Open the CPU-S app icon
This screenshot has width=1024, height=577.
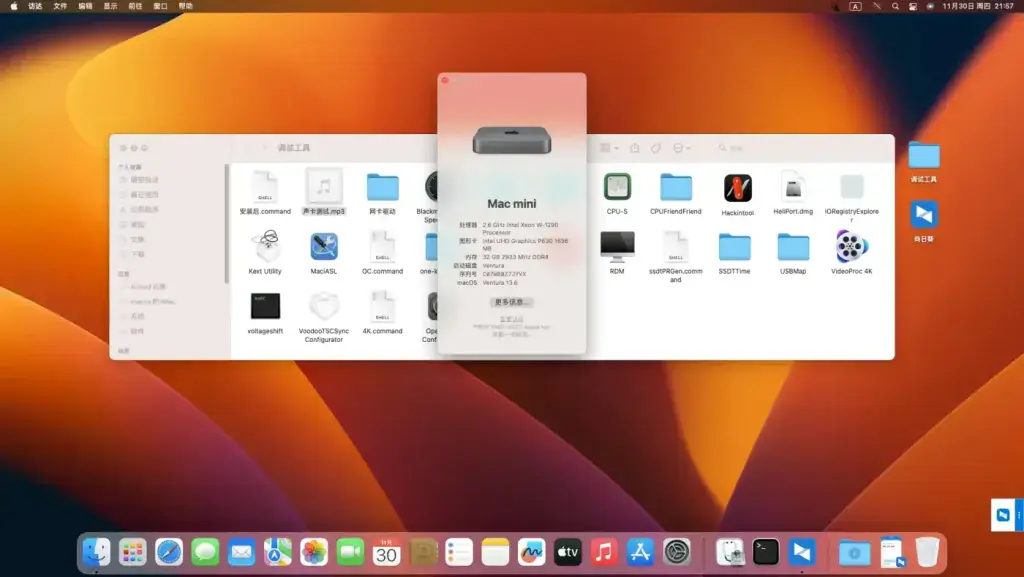pyautogui.click(x=617, y=187)
